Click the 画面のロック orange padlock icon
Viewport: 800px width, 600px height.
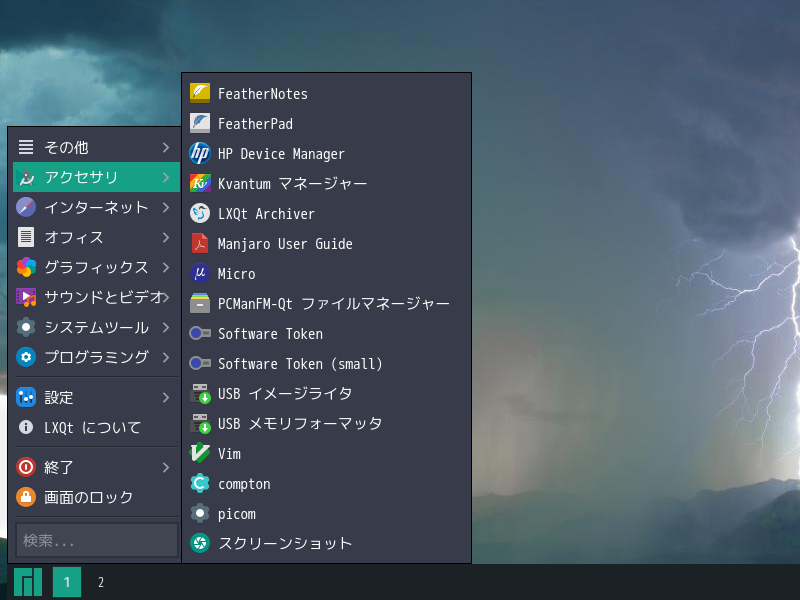[x=26, y=497]
